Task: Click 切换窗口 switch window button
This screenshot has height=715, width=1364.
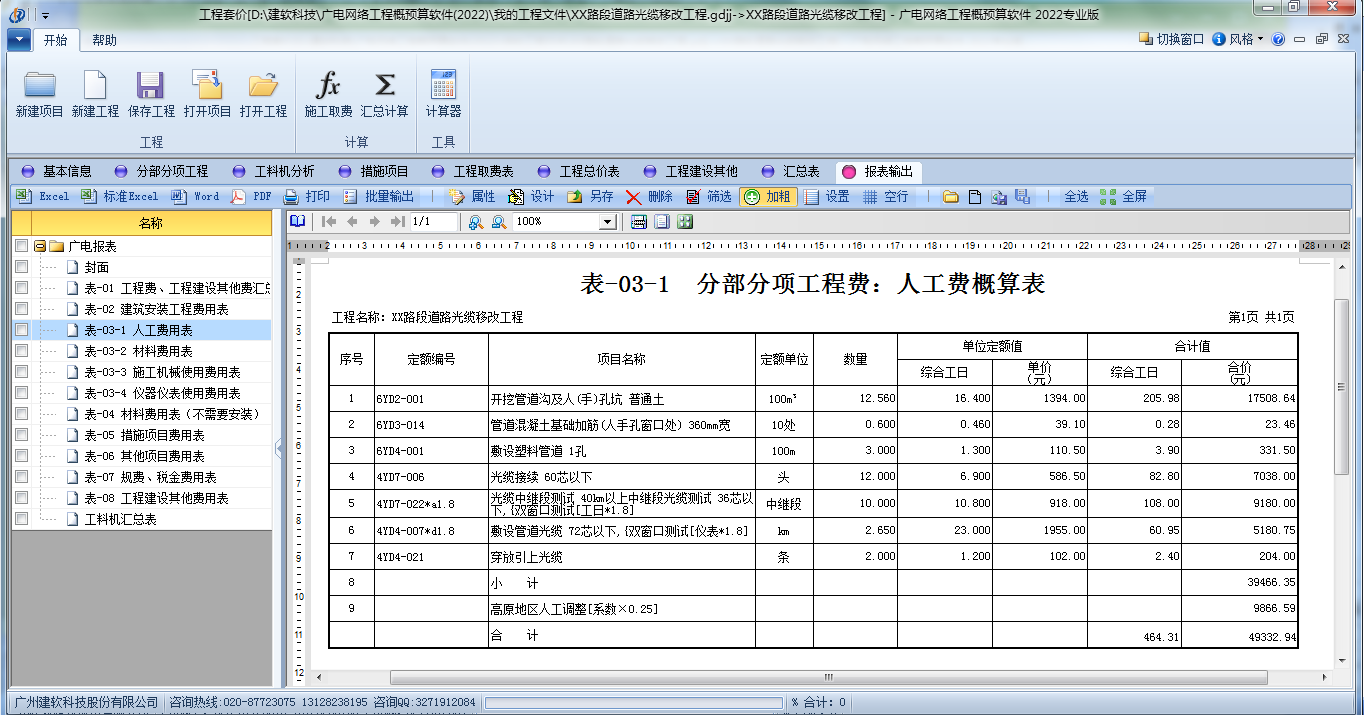Action: (1172, 39)
